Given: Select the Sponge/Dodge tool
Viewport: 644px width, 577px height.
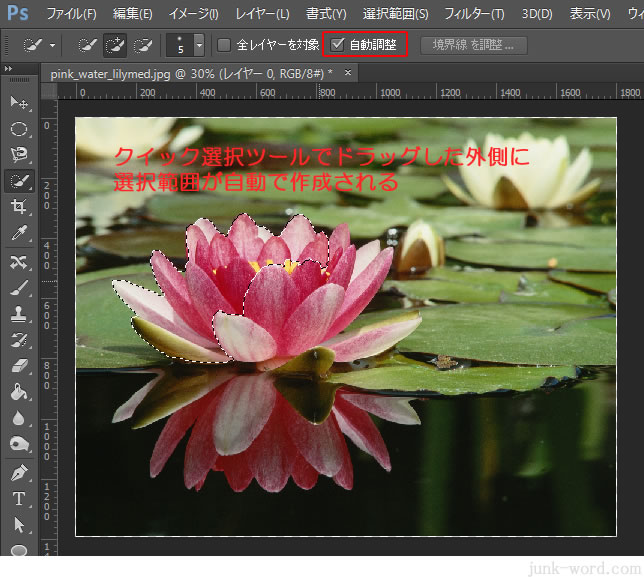Looking at the screenshot, I should [x=19, y=444].
